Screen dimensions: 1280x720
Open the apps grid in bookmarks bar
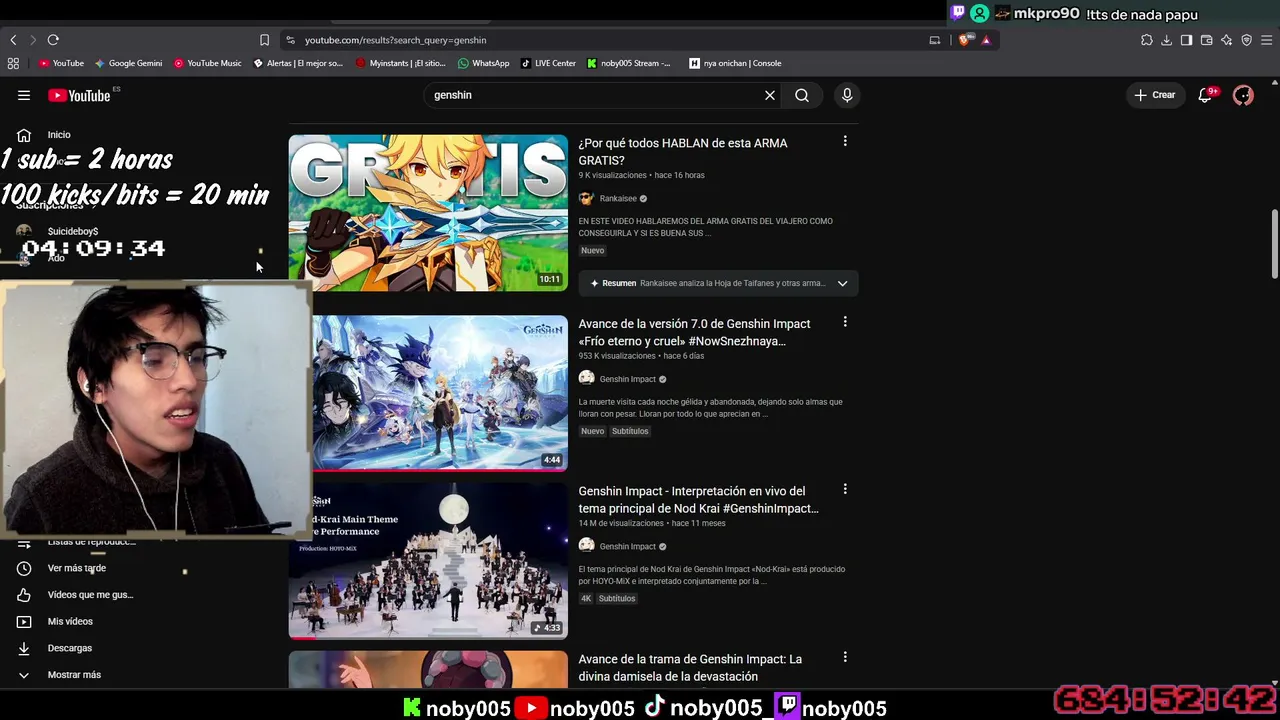coord(13,63)
